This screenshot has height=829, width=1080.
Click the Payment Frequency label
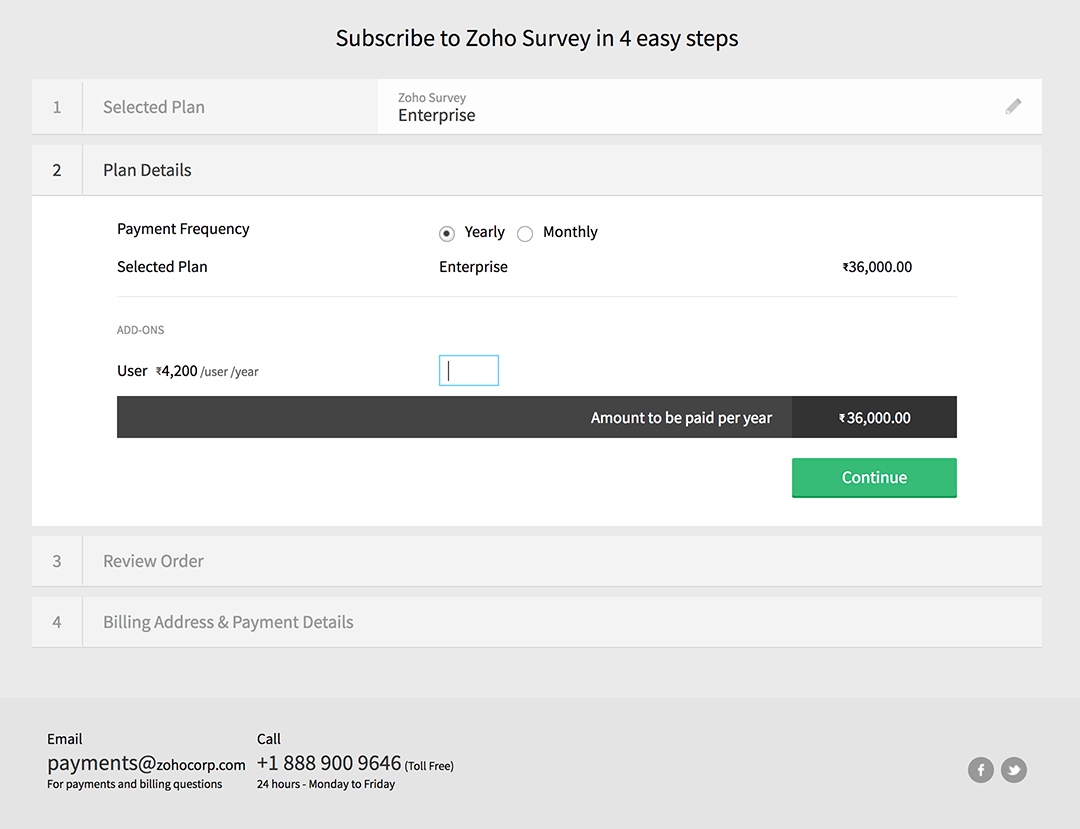[183, 229]
